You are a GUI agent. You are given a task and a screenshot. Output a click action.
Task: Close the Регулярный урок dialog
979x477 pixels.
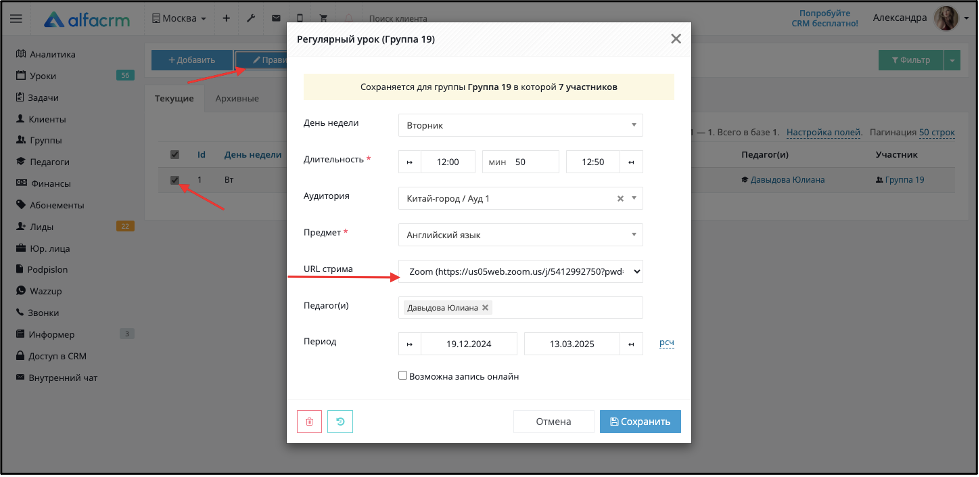(x=676, y=39)
